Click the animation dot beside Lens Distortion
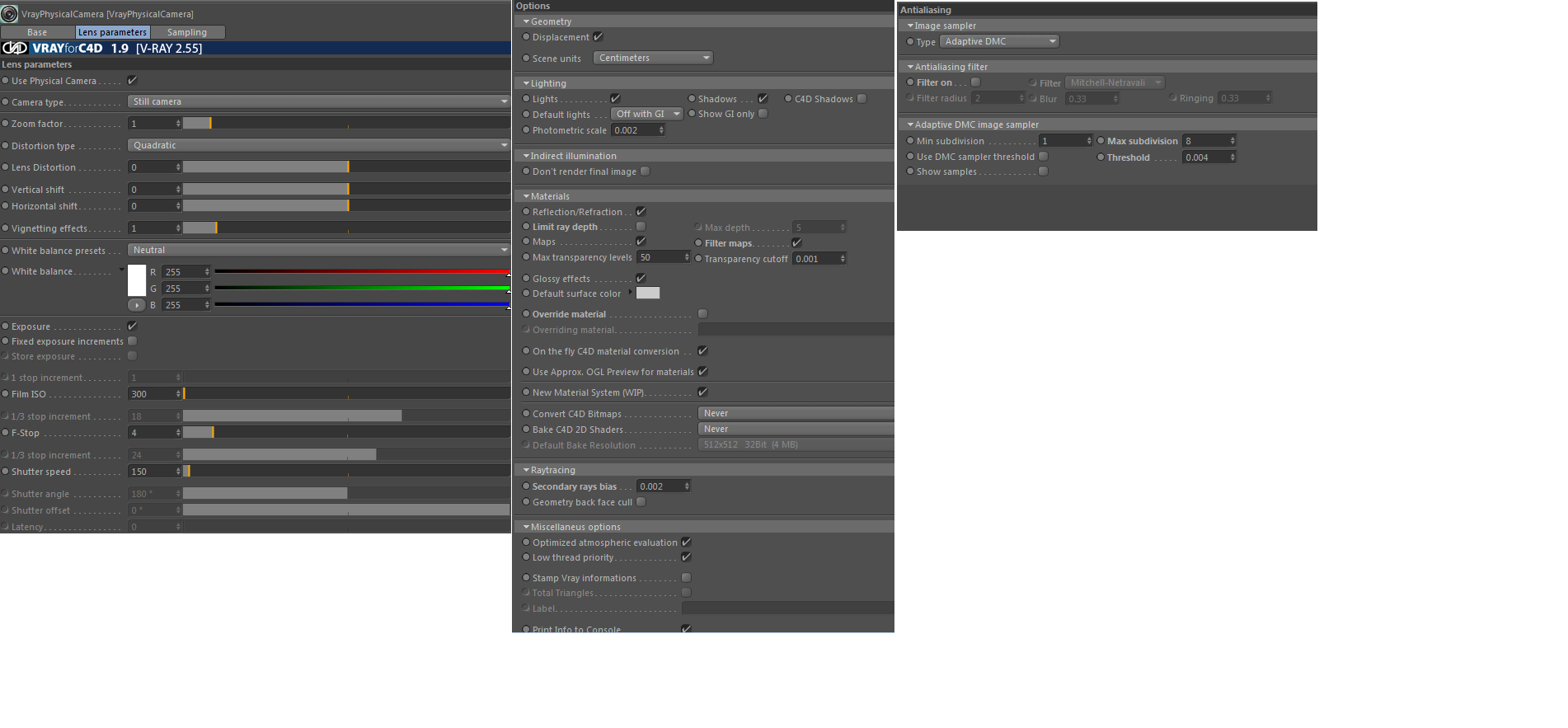1568x728 pixels. (5, 167)
